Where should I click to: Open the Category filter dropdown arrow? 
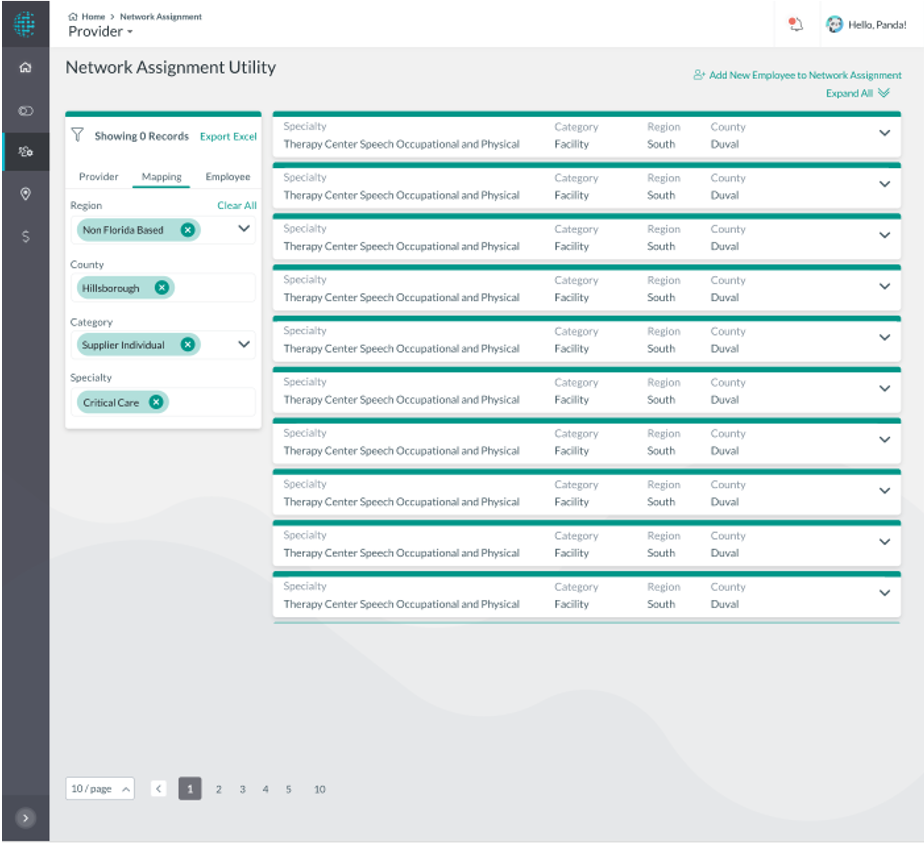(244, 344)
